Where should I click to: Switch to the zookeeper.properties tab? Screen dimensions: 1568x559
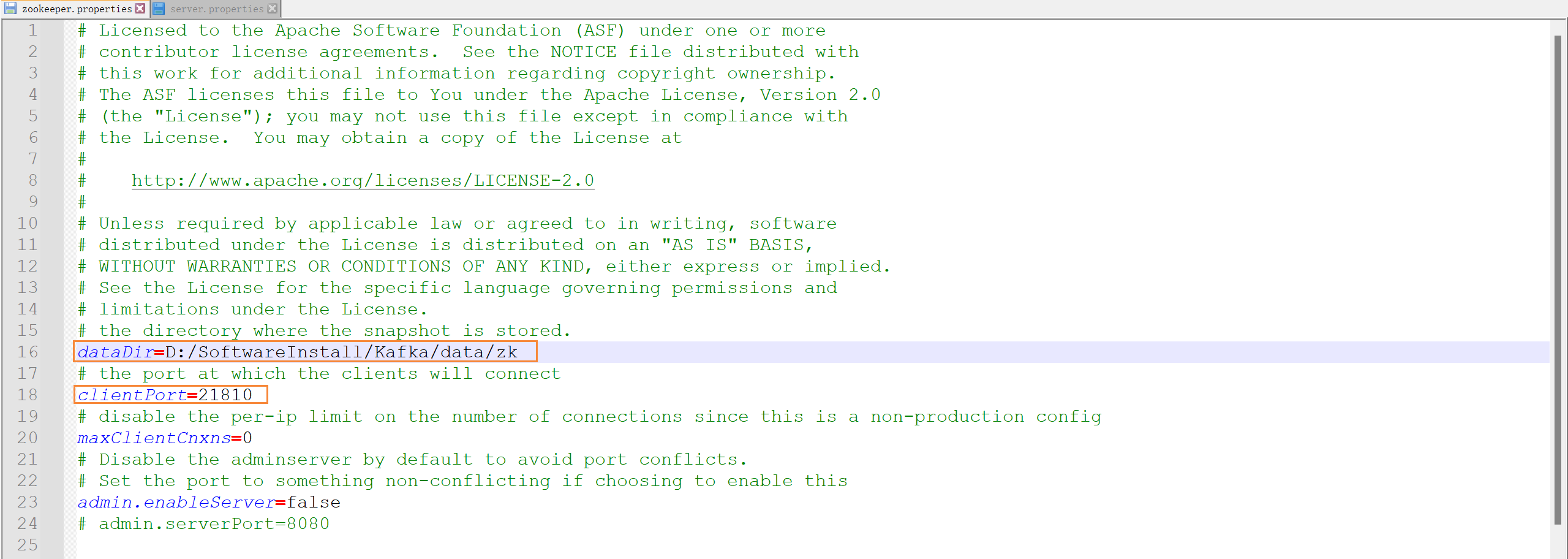[x=76, y=9]
